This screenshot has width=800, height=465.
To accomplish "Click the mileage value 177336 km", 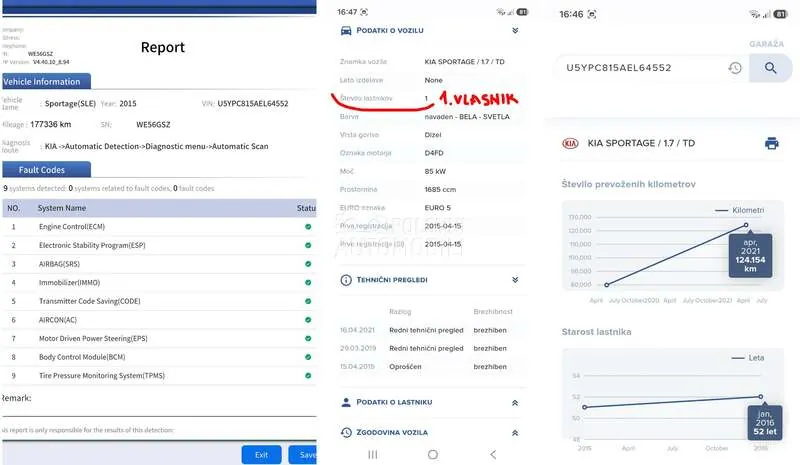I will (x=51, y=124).
